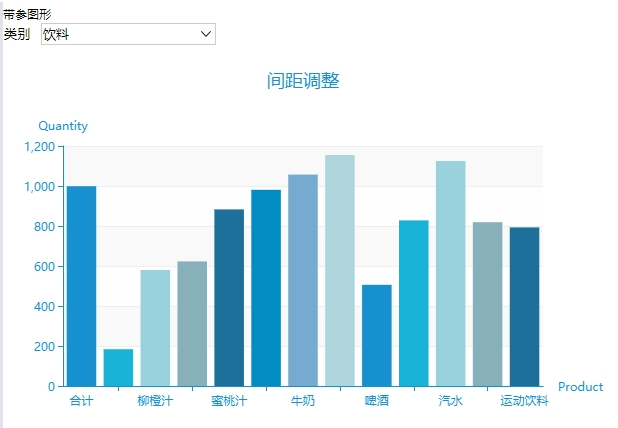Click the 1,000 y-axis value

(40, 186)
